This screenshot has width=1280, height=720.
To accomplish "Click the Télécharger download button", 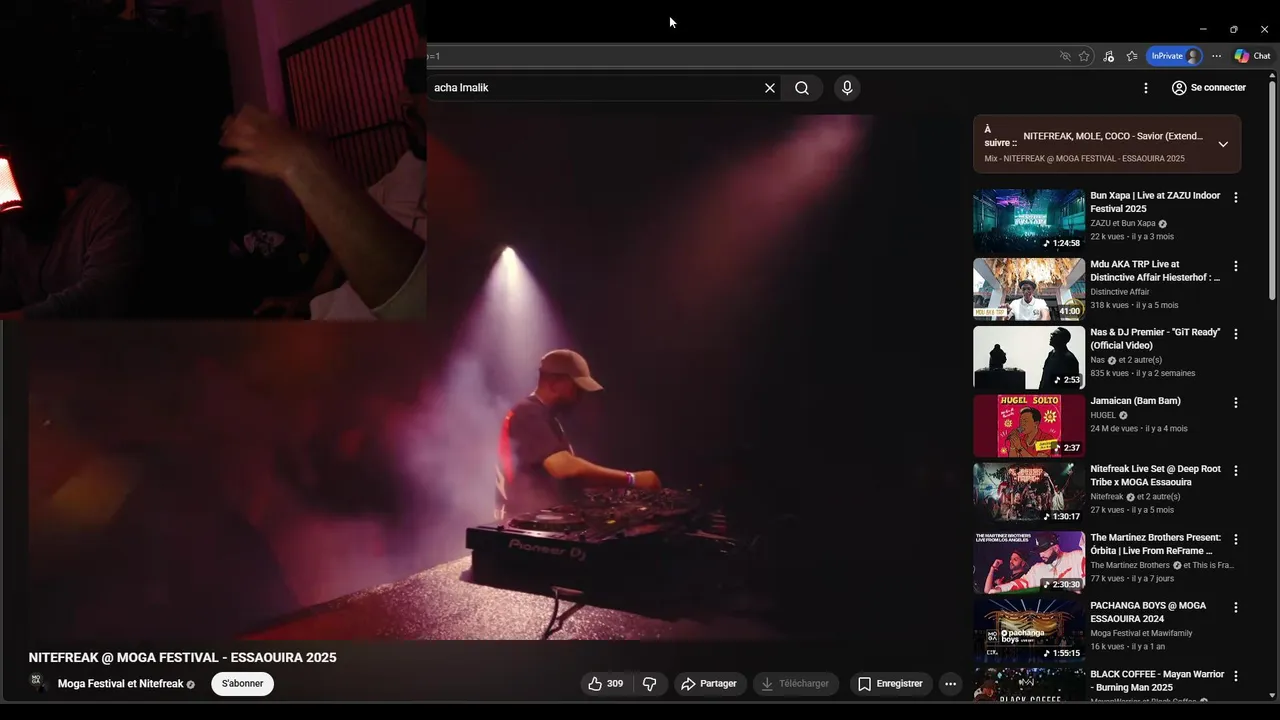I will point(795,684).
